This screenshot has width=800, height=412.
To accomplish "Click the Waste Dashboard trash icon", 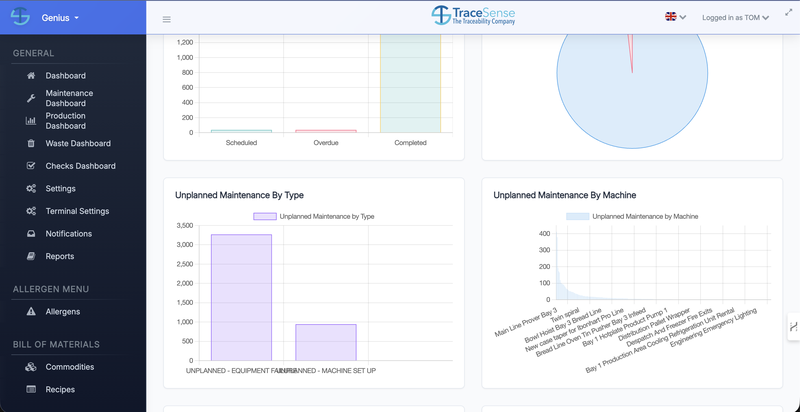I will click(x=31, y=144).
